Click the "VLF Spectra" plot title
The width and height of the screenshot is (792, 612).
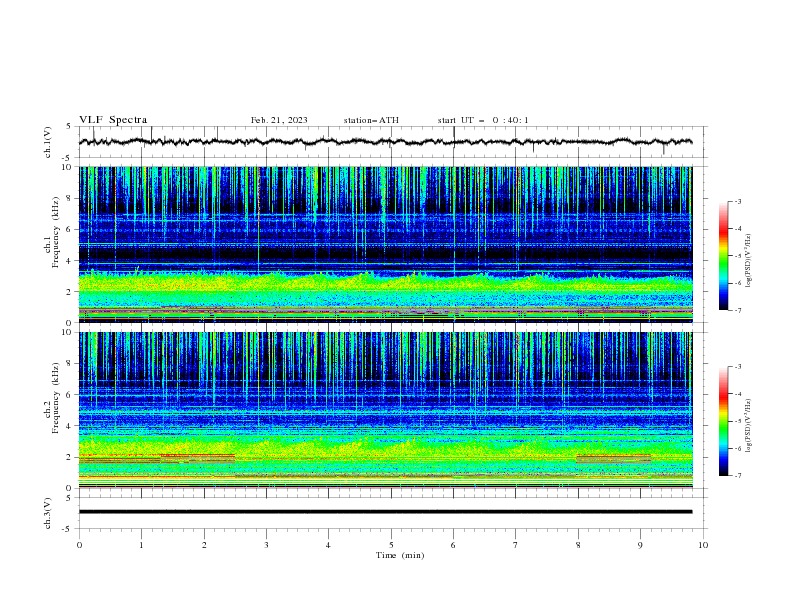[113, 120]
